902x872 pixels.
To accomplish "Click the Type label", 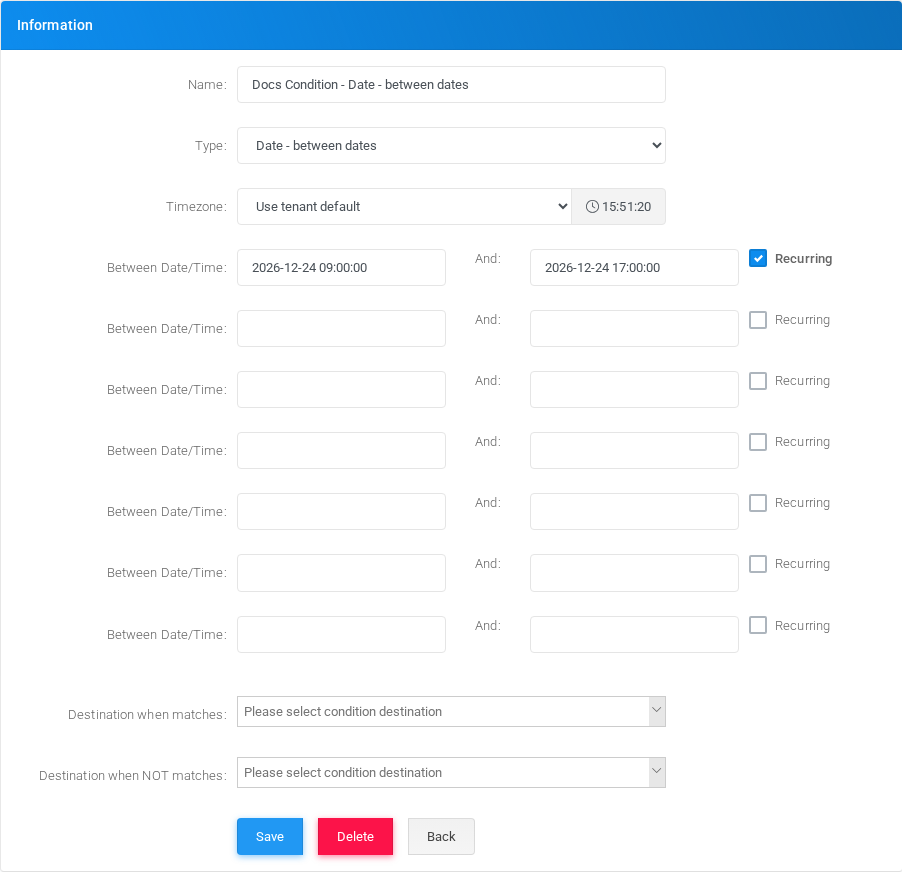I will coord(211,146).
